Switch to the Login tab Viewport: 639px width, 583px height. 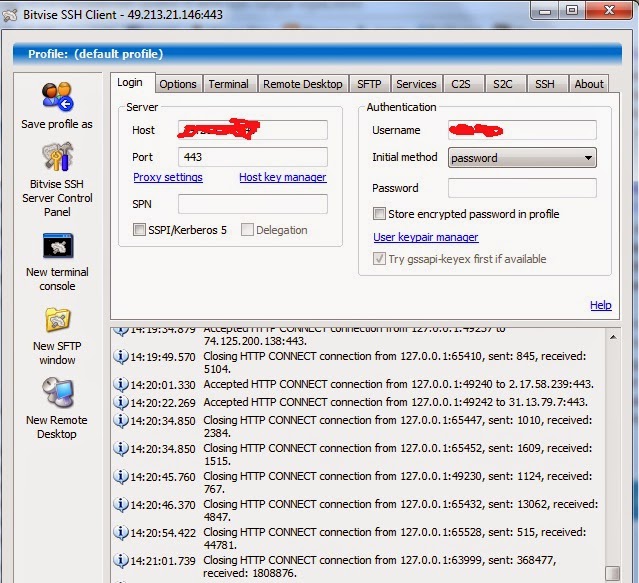click(132, 83)
